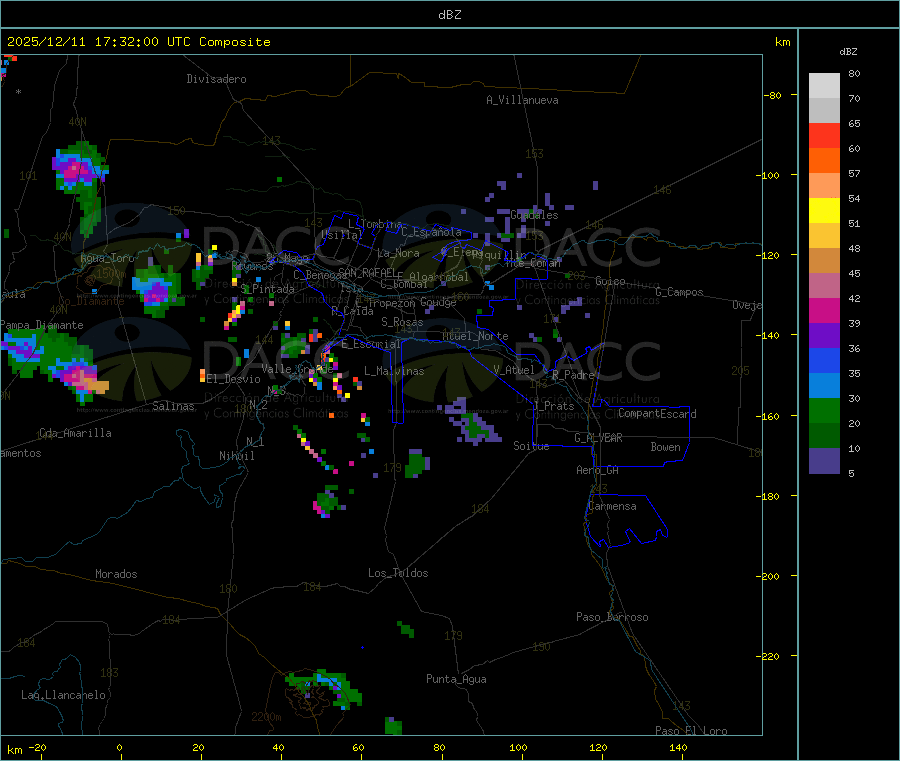900x761 pixels.
Task: Select the Los_Toldos map label
Action: click(398, 573)
